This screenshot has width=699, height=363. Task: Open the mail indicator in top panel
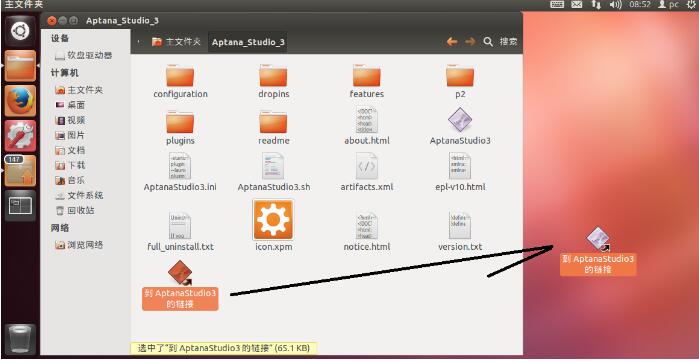click(x=577, y=4)
